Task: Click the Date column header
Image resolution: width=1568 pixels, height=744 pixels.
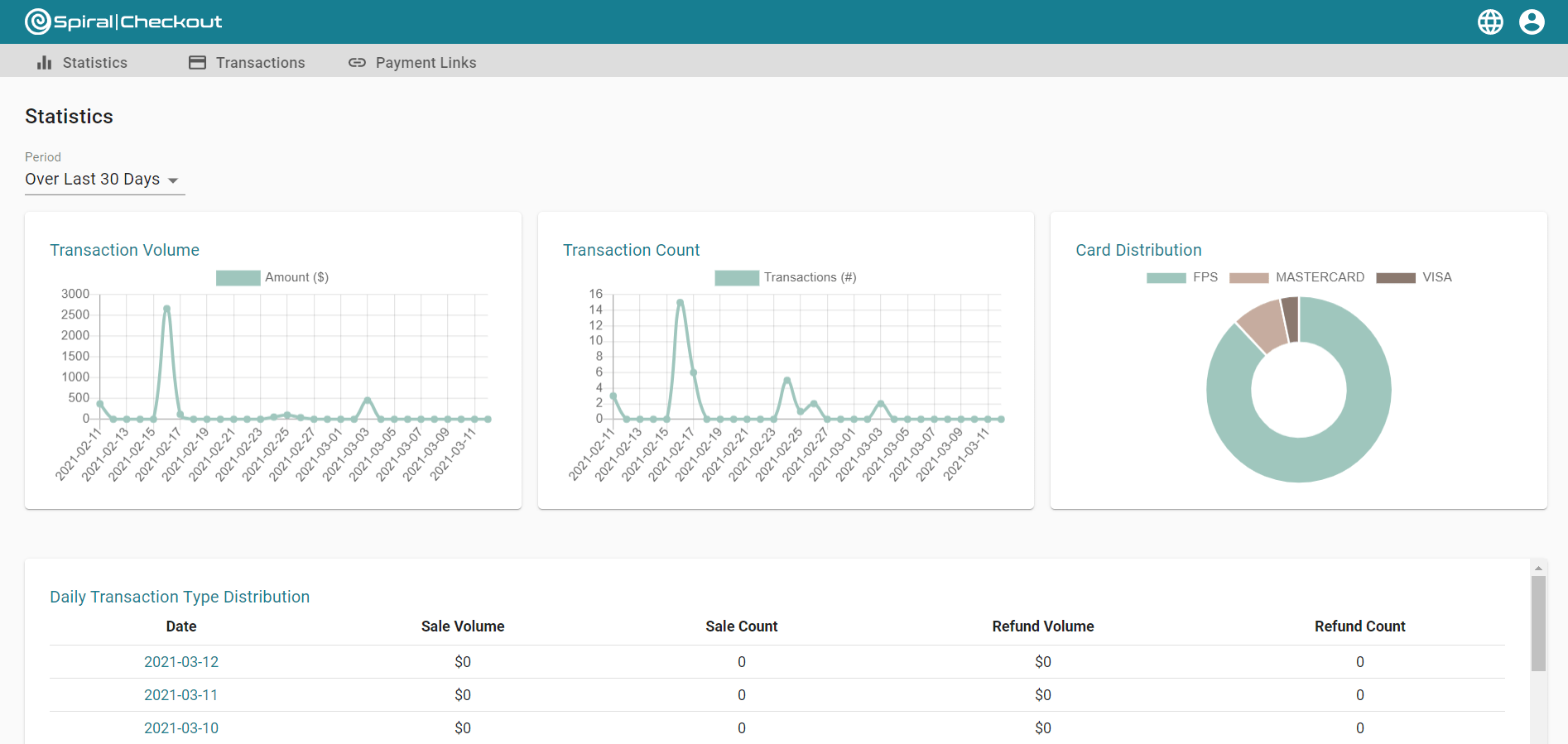Action: pyautogui.click(x=181, y=626)
